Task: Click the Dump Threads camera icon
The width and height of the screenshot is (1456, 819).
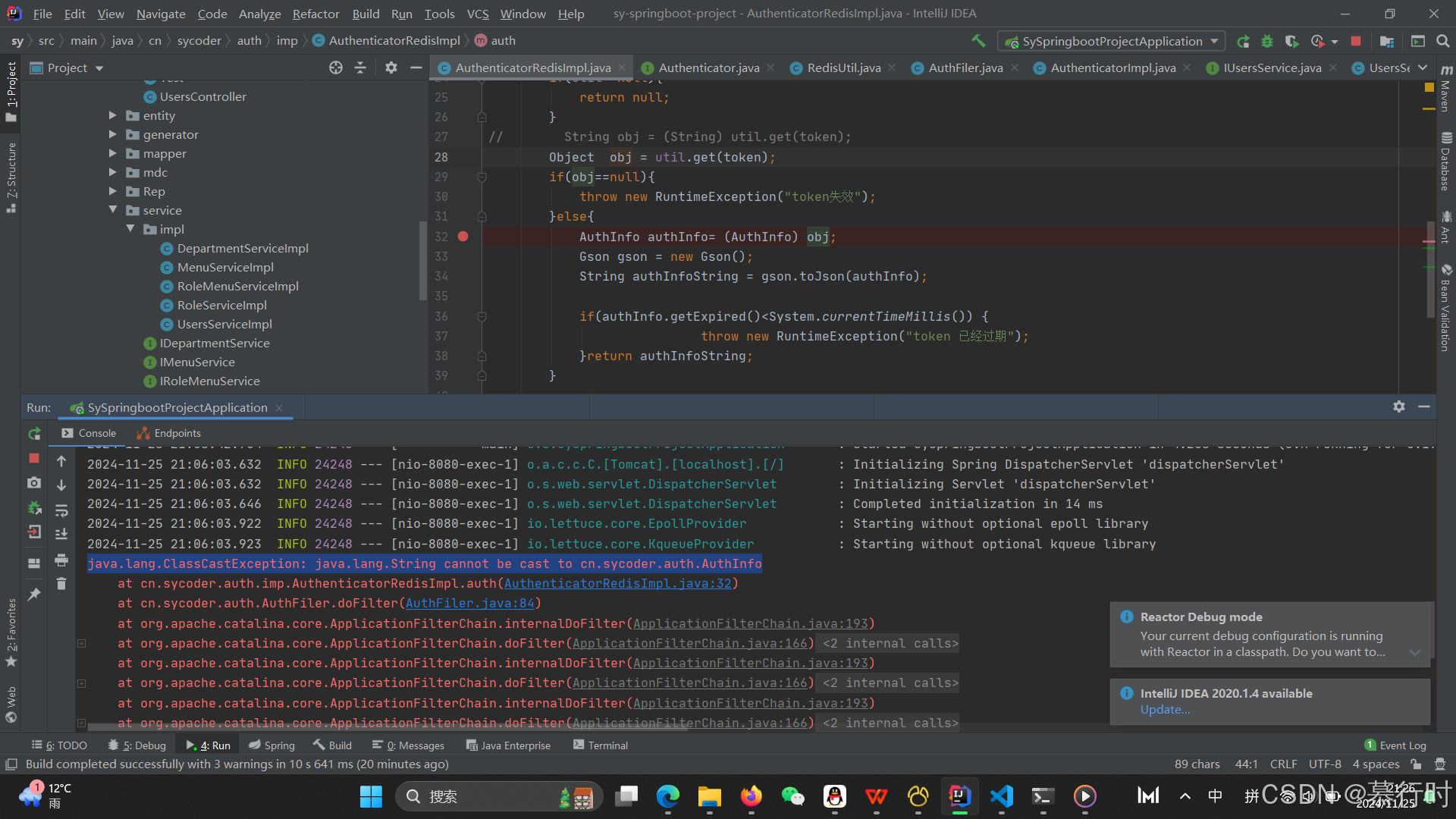Action: pos(34,483)
